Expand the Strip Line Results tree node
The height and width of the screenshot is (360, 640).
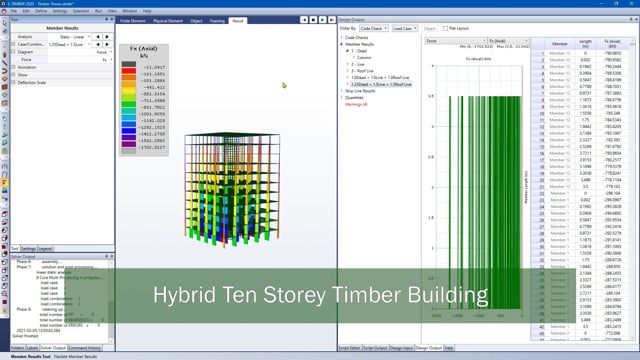point(342,91)
